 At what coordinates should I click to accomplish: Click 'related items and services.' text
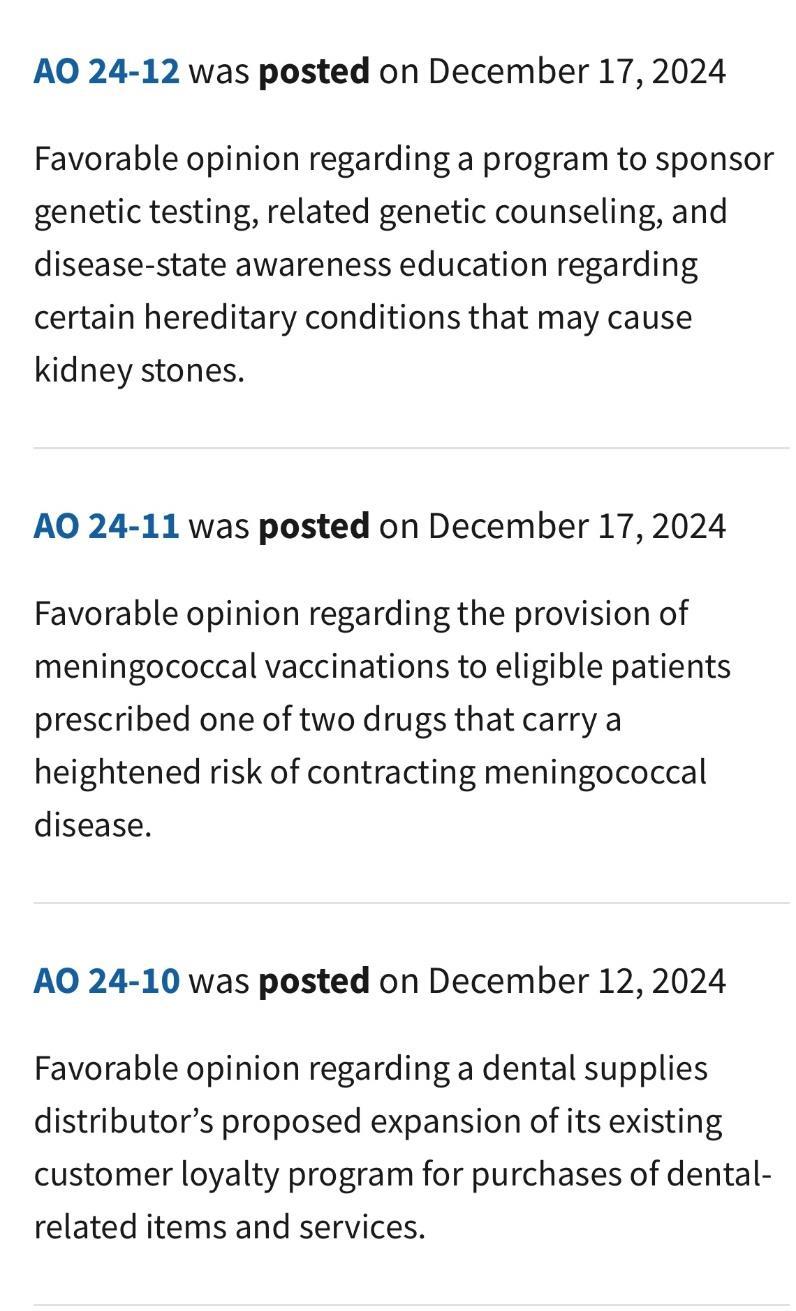(x=230, y=1227)
